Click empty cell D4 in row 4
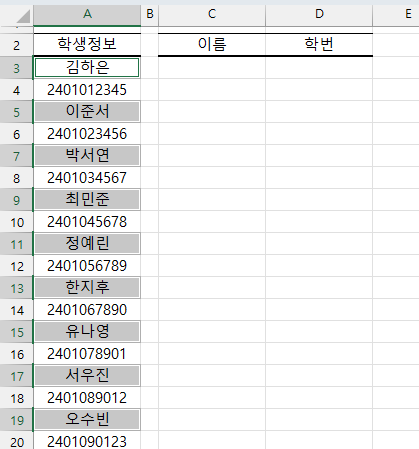 point(319,90)
